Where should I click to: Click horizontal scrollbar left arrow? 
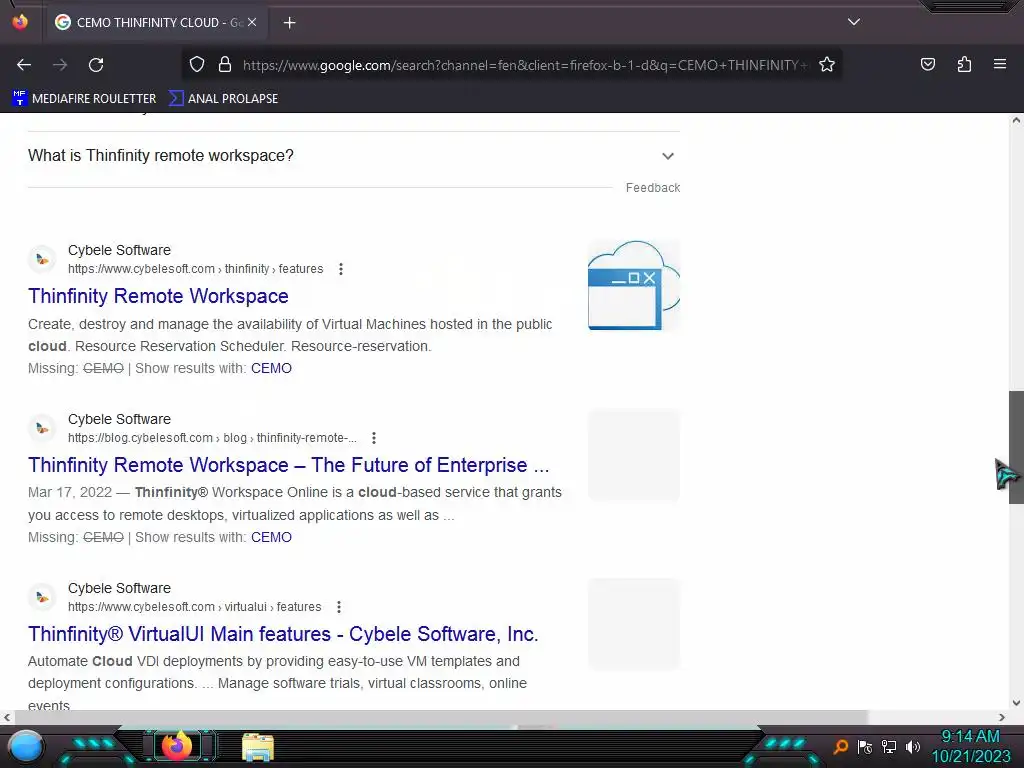pos(7,717)
